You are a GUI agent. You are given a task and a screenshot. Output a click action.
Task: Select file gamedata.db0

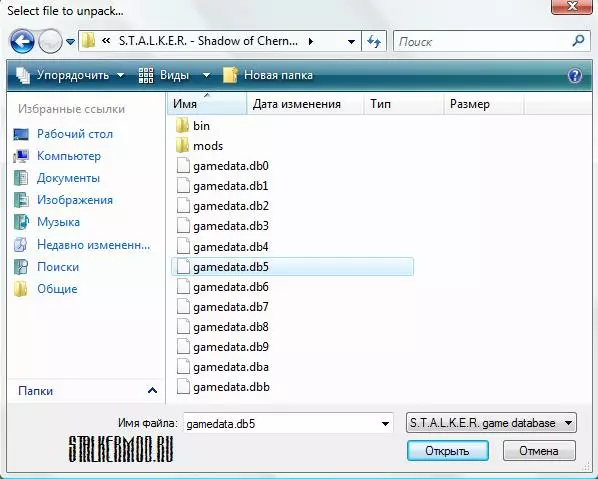[x=223, y=166]
